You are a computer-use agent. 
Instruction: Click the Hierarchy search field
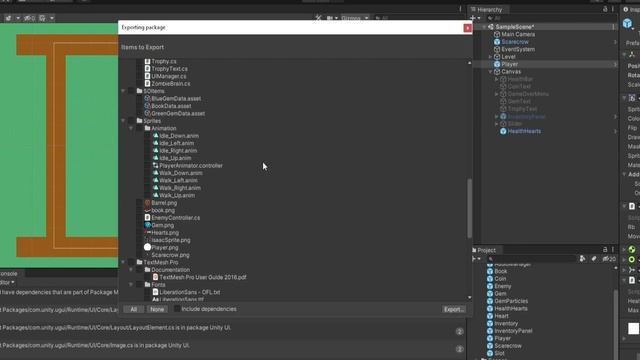tap(551, 18)
